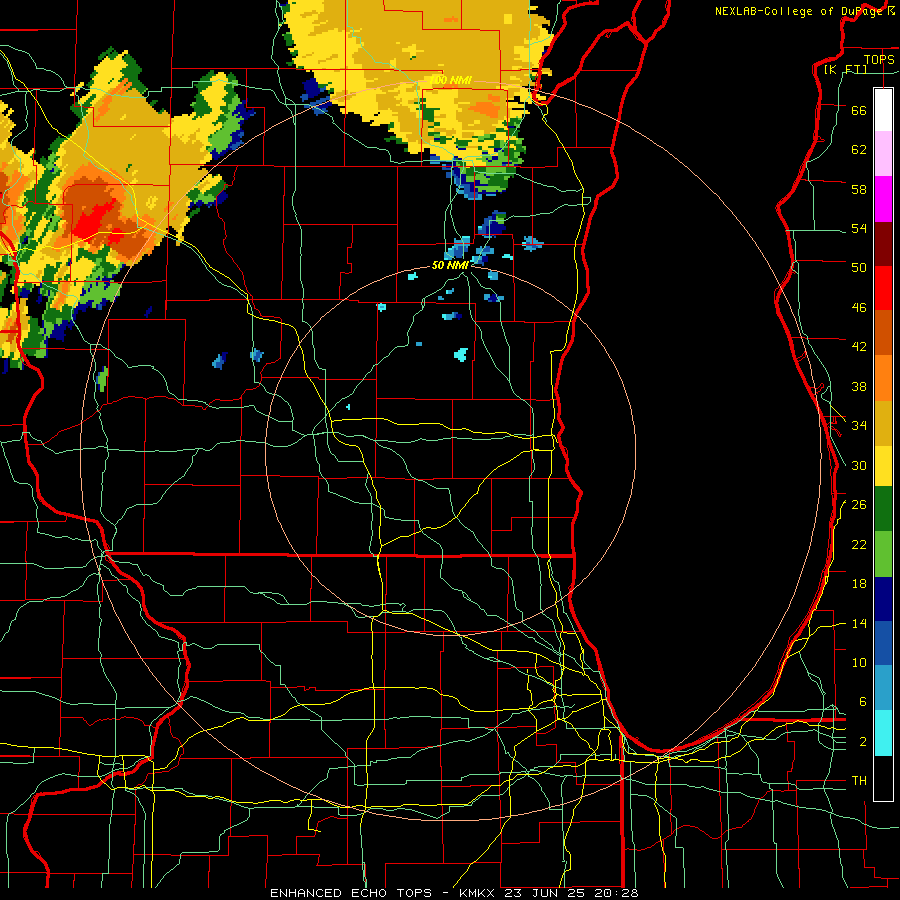This screenshot has width=900, height=900.
Task: Click the legend value 22
Action: [x=859, y=544]
